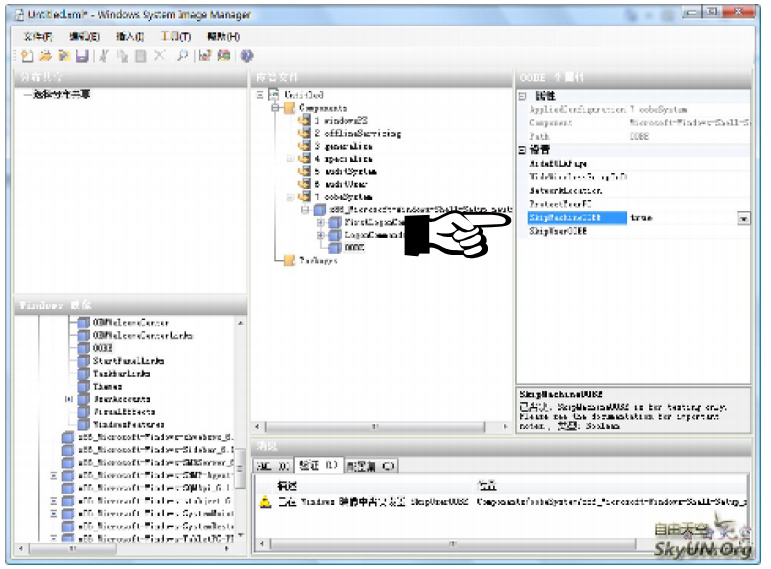Click the Windows image vertical scrollbar thumb
The width and height of the screenshot is (771, 569).
pyautogui.click(x=240, y=469)
